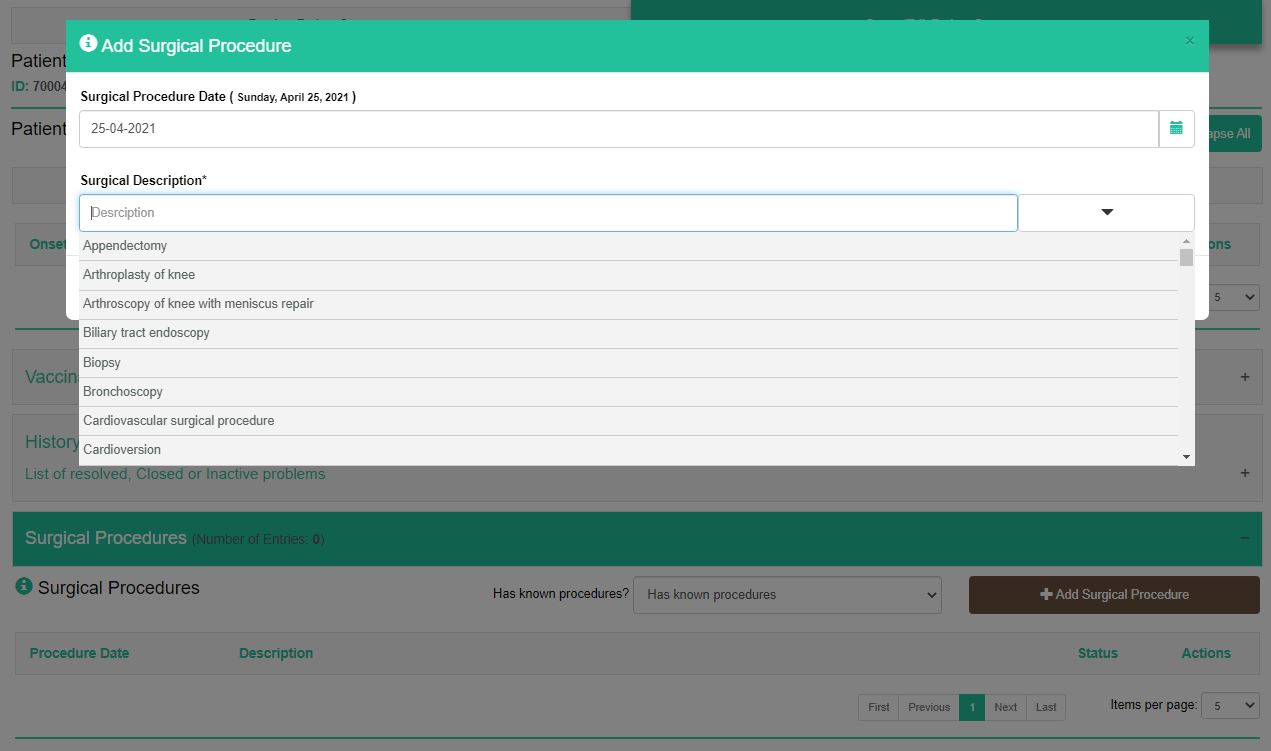Select Cardiovascular surgical procedure option
The image size is (1271, 751).
[x=178, y=421]
